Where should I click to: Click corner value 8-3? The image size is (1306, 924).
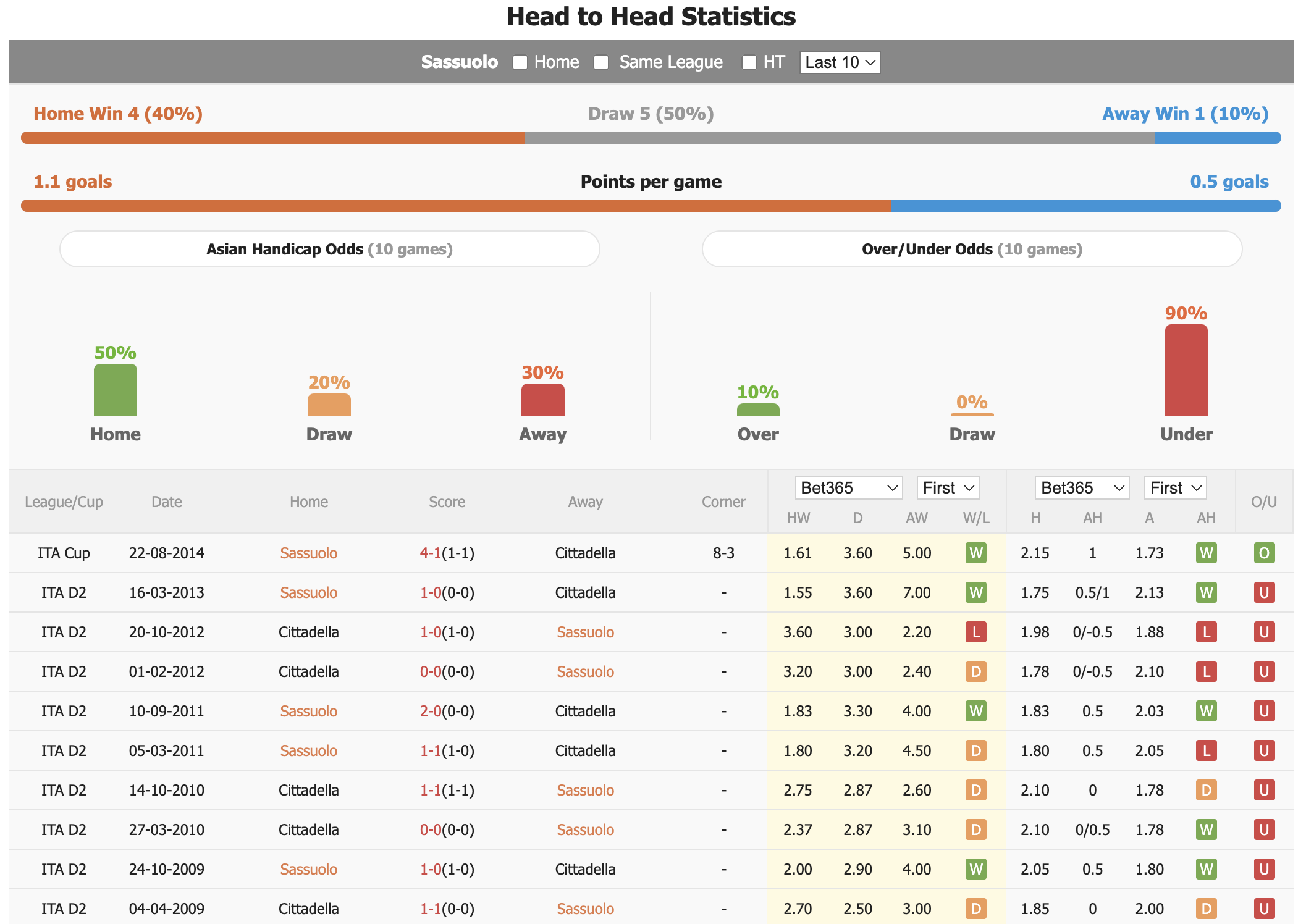723,553
